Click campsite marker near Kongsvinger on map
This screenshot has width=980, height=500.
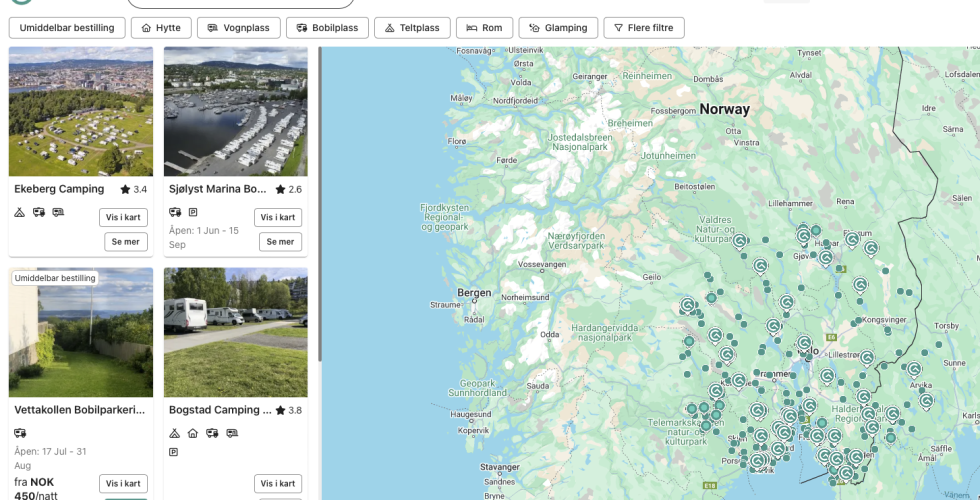point(860,285)
